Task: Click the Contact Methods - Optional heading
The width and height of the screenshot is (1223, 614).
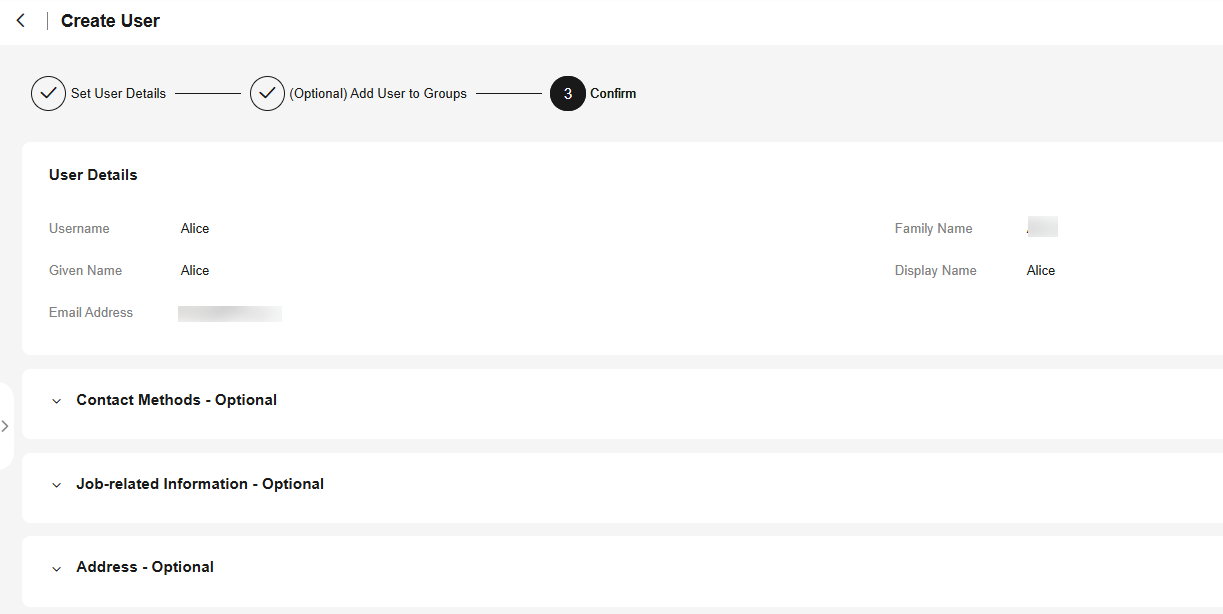Action: (x=177, y=400)
